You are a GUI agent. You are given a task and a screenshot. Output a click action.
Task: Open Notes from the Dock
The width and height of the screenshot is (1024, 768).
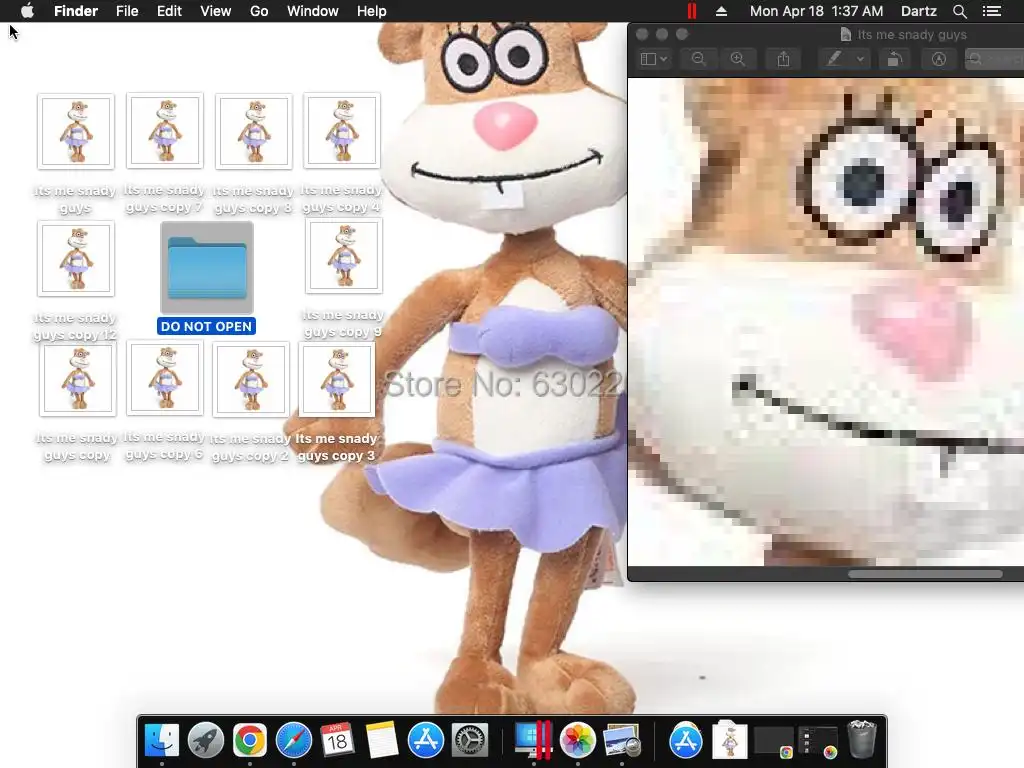tap(381, 741)
